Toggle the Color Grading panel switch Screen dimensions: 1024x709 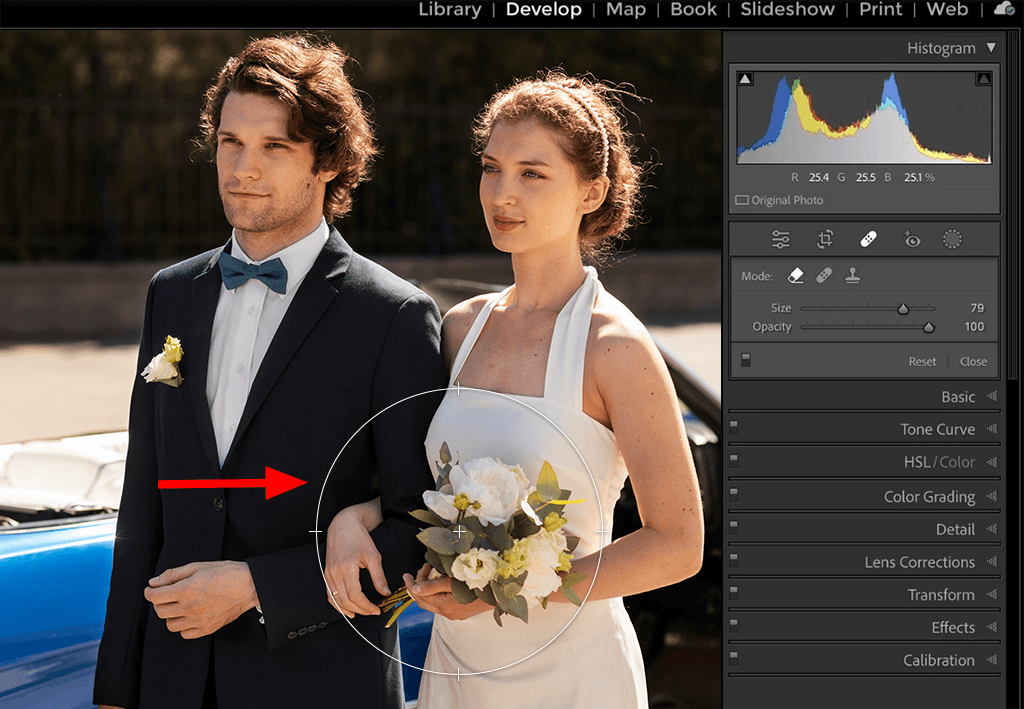coord(734,495)
